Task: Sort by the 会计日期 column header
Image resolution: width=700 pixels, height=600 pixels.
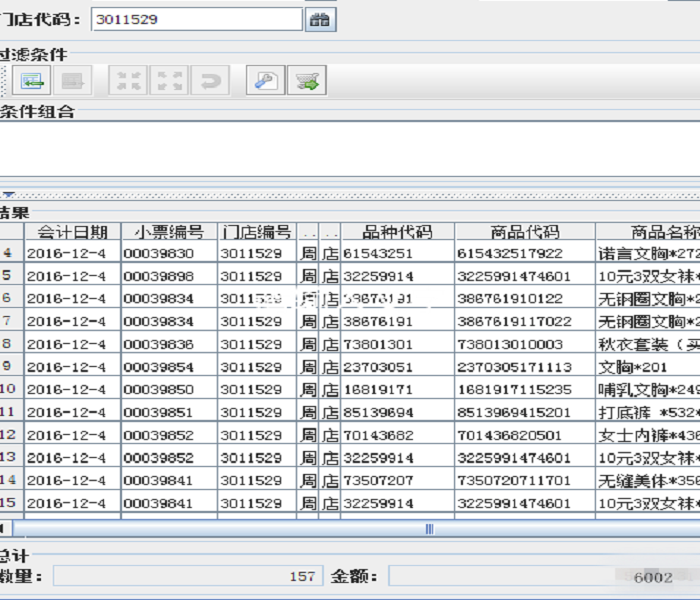Action: (x=72, y=232)
